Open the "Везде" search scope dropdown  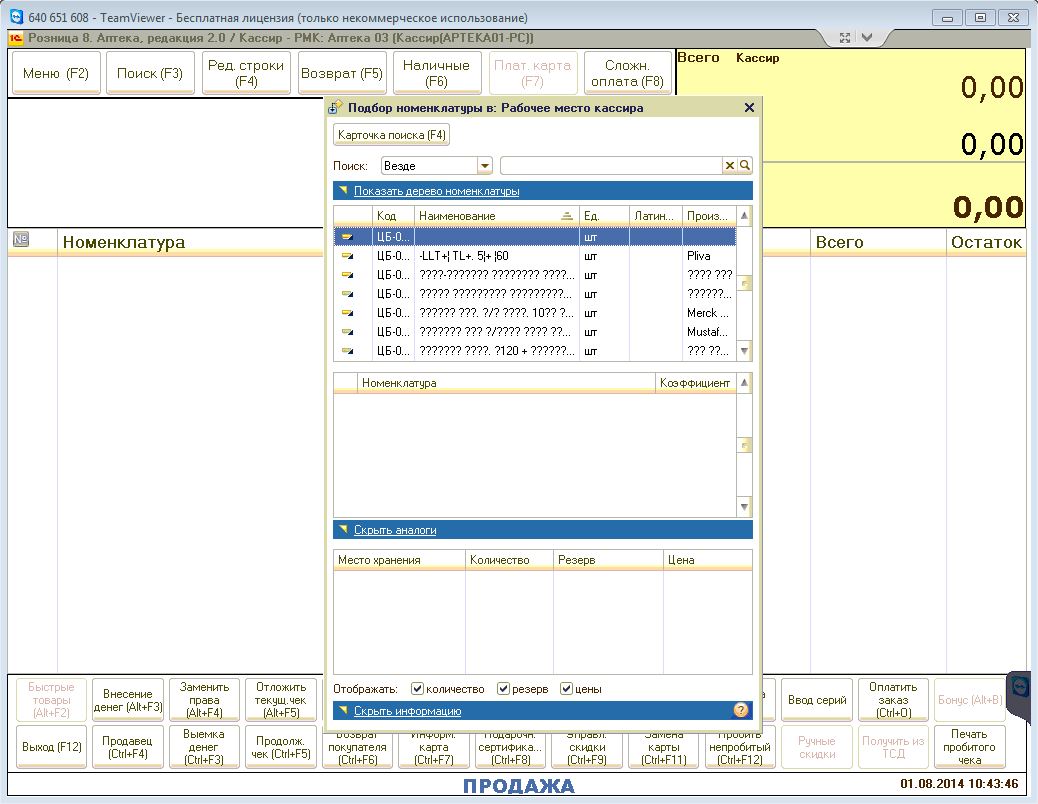[x=485, y=166]
